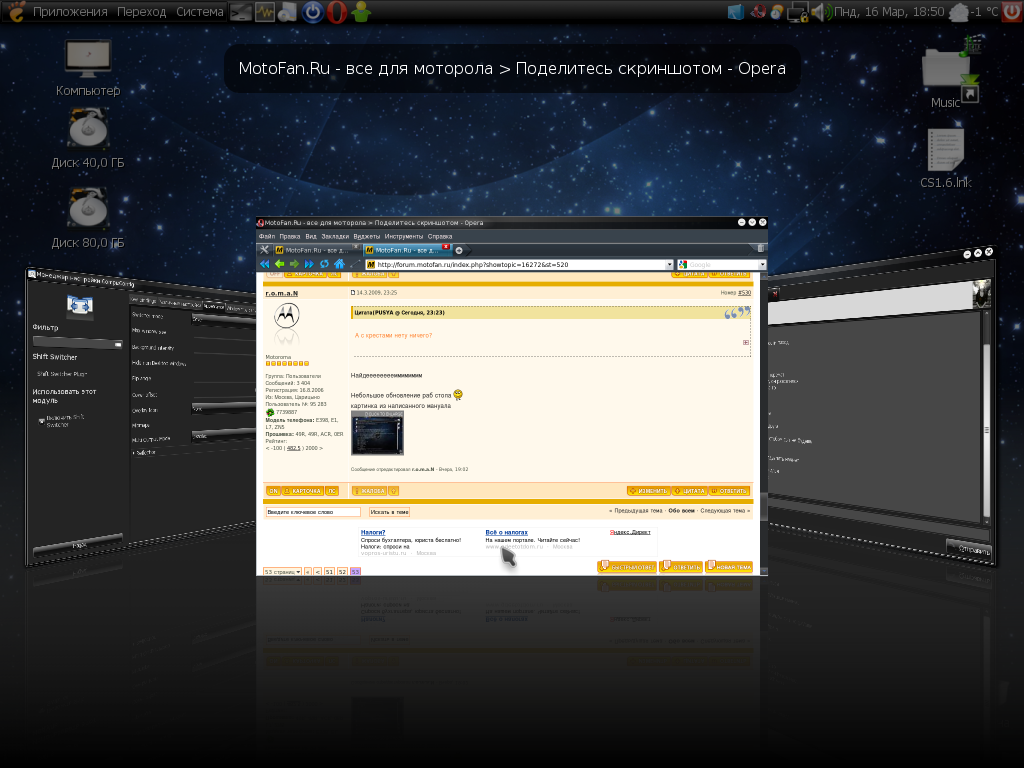The height and width of the screenshot is (768, 1024).
Task: Open the terminal launcher in top panel
Action: tap(241, 12)
